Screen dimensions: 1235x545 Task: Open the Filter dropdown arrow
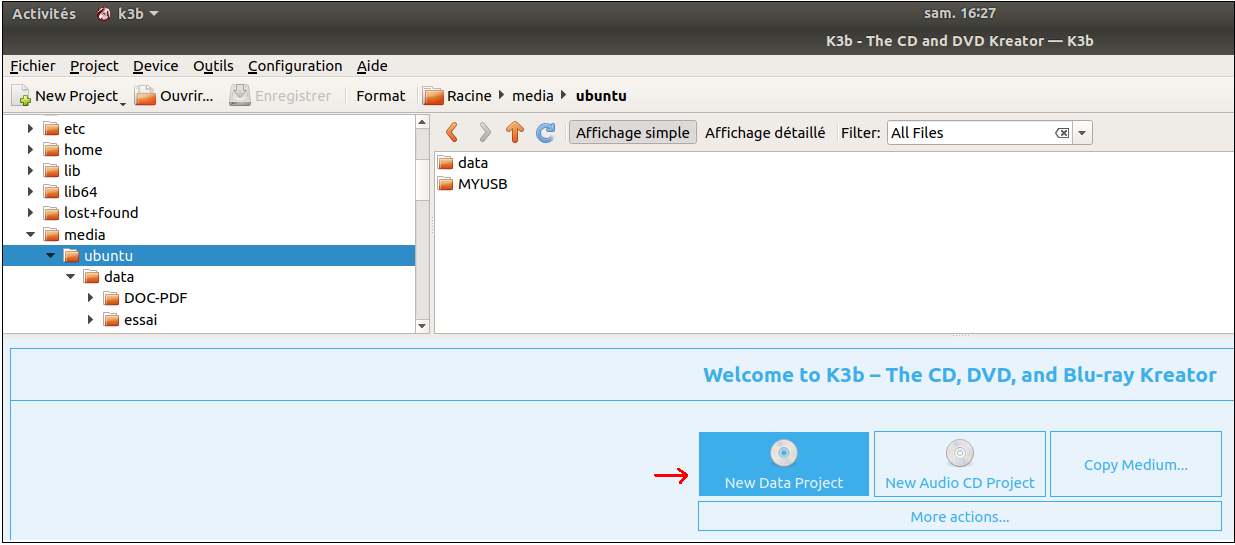(x=1083, y=132)
